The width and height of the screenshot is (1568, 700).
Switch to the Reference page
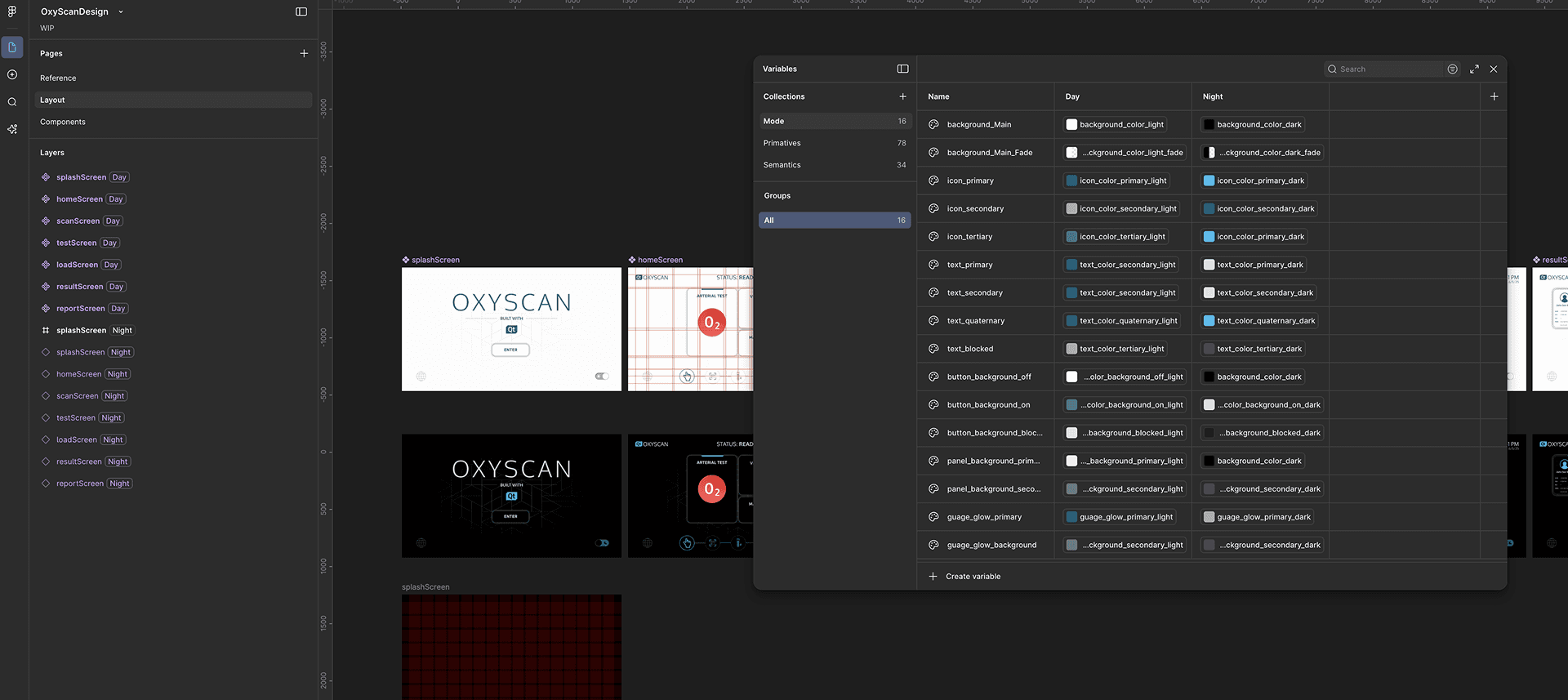point(58,78)
